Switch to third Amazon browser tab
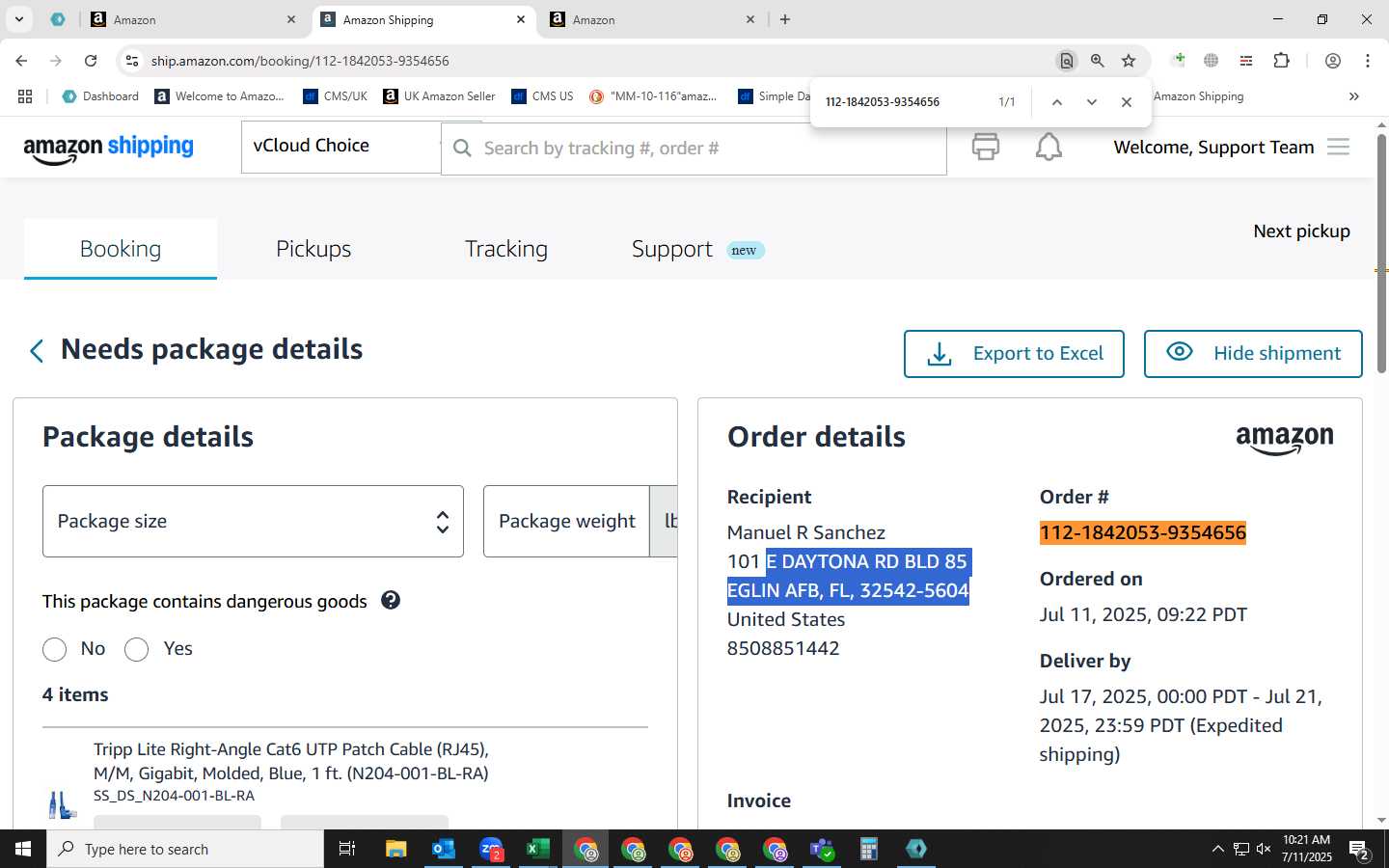Viewport: 1389px width, 868px height. coord(653,19)
